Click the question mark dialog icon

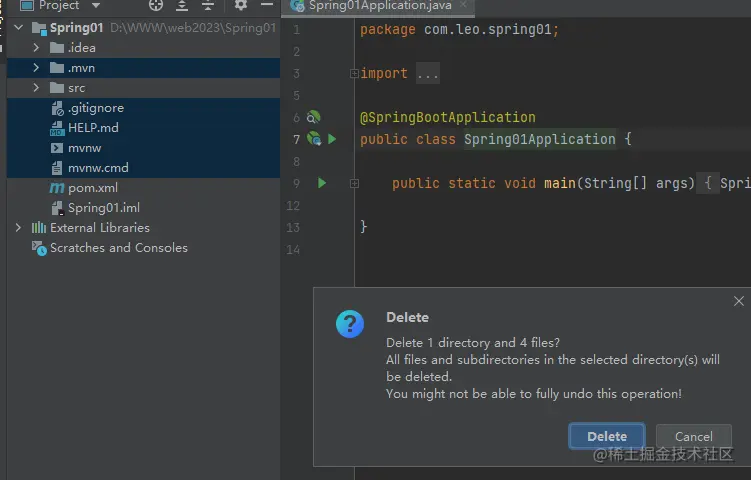coord(350,323)
